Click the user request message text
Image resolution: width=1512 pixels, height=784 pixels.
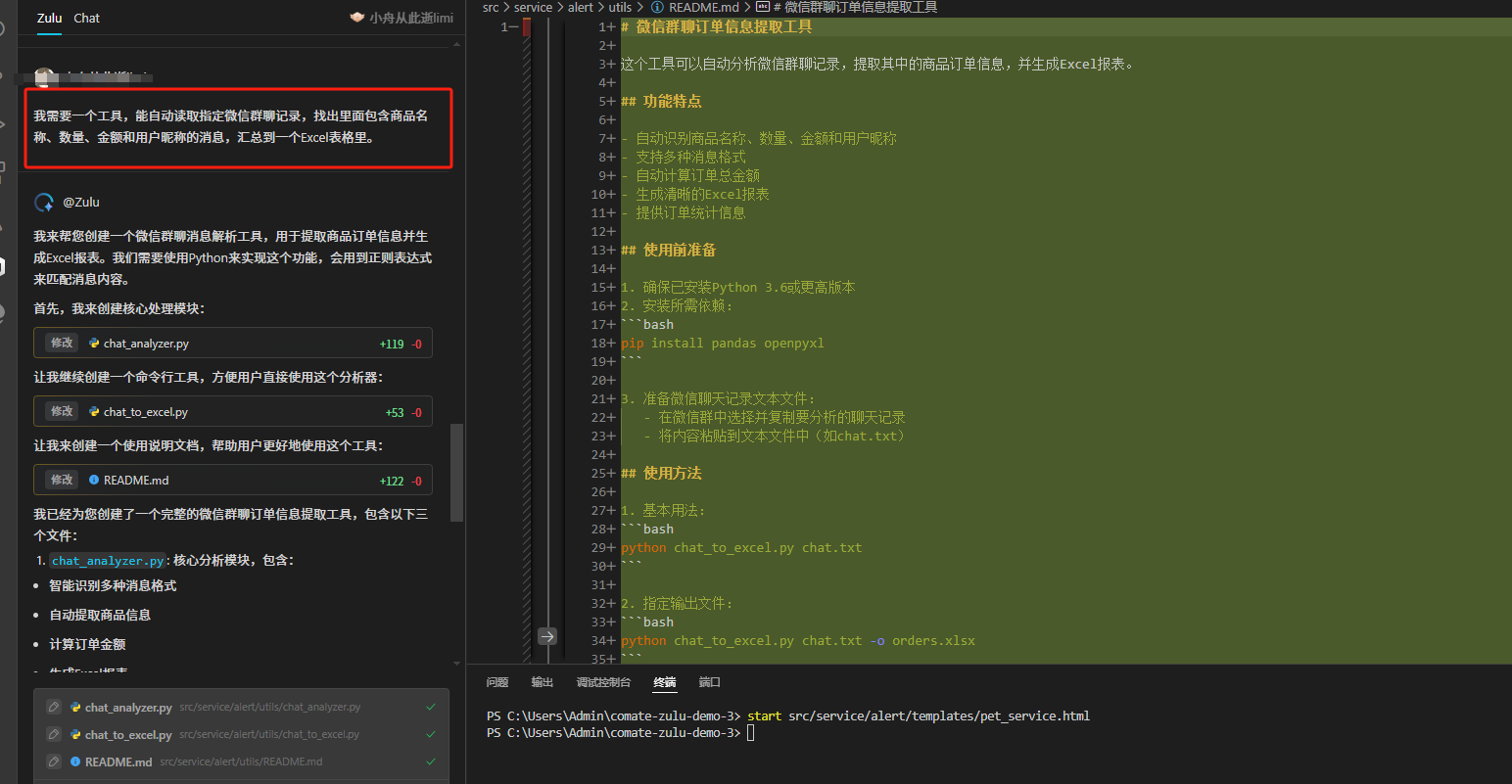coord(231,127)
